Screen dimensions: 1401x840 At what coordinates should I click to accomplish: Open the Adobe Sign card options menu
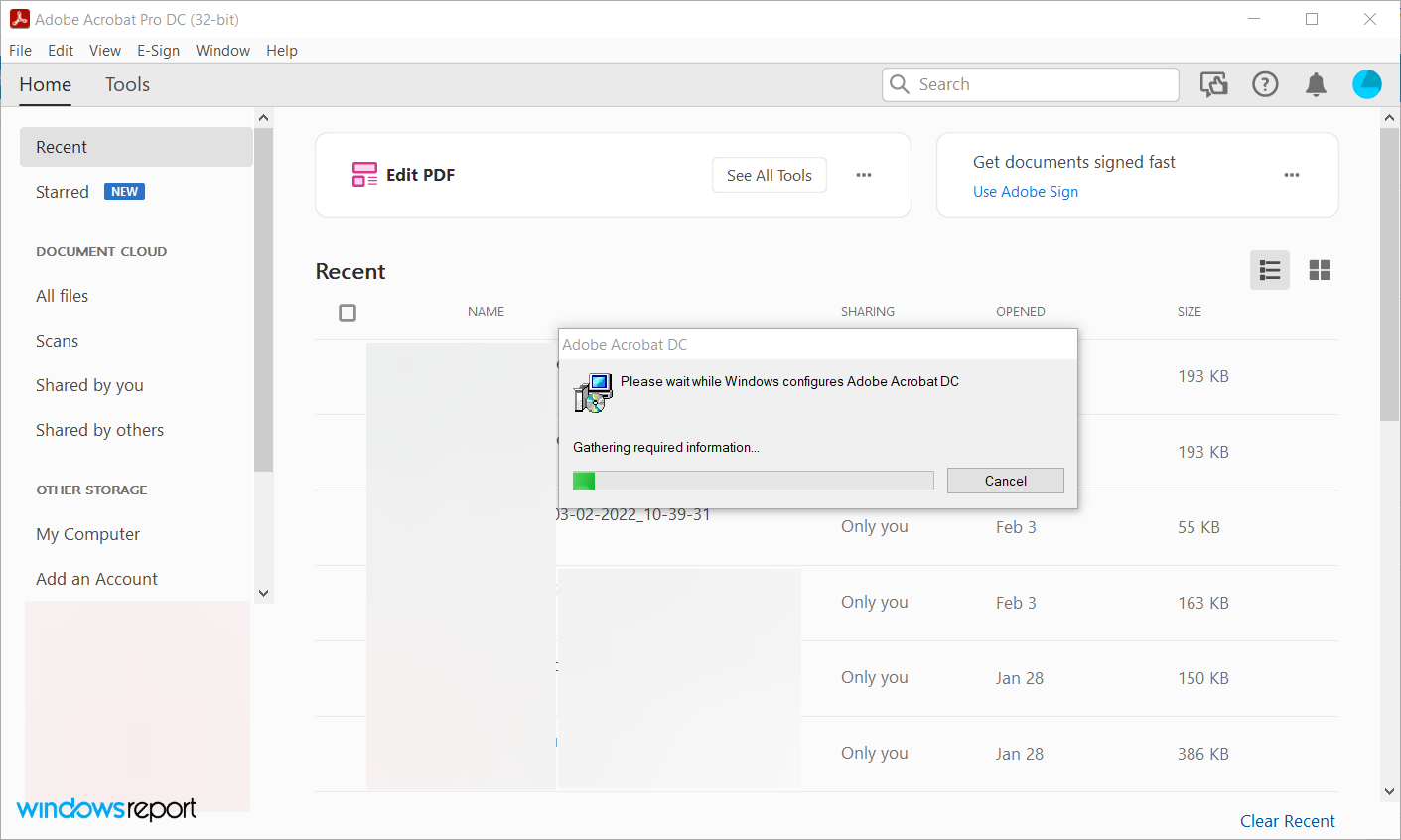pyautogui.click(x=1292, y=175)
